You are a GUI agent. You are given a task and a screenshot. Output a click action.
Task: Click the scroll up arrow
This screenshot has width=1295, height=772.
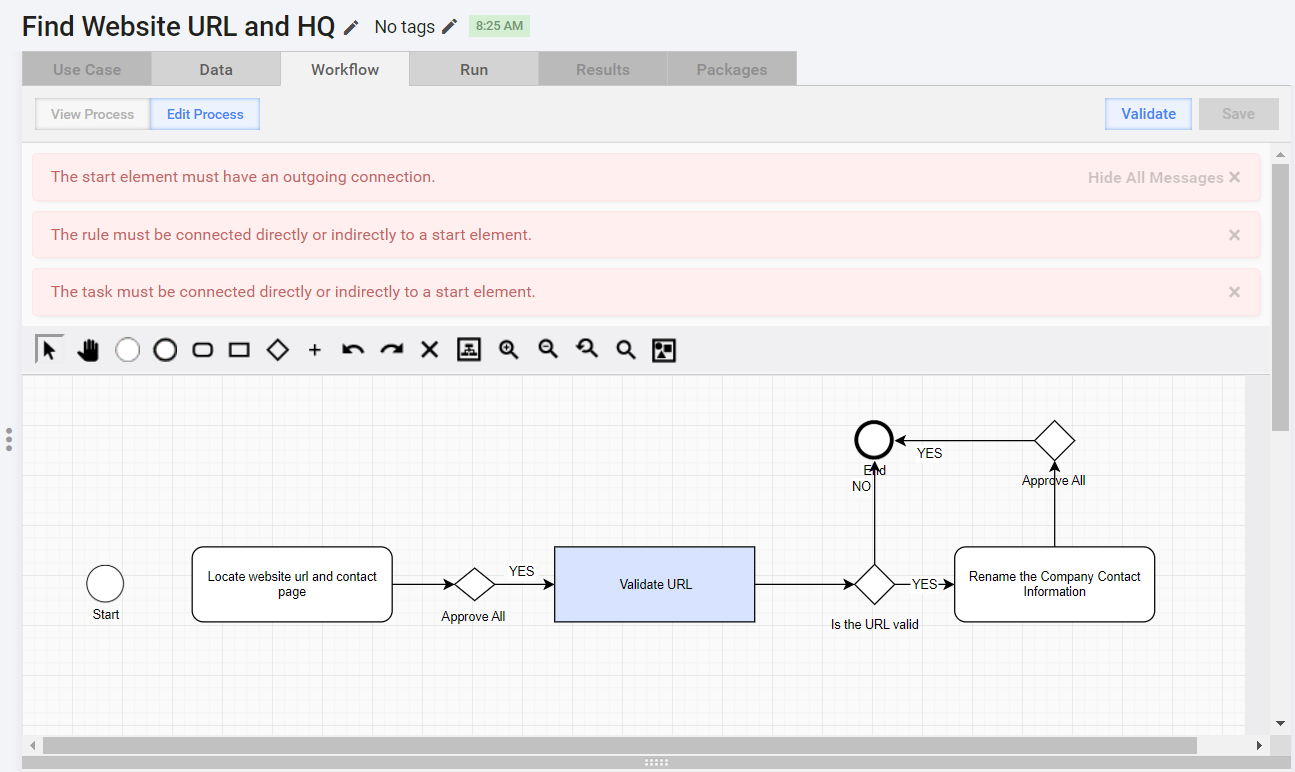click(x=1280, y=155)
